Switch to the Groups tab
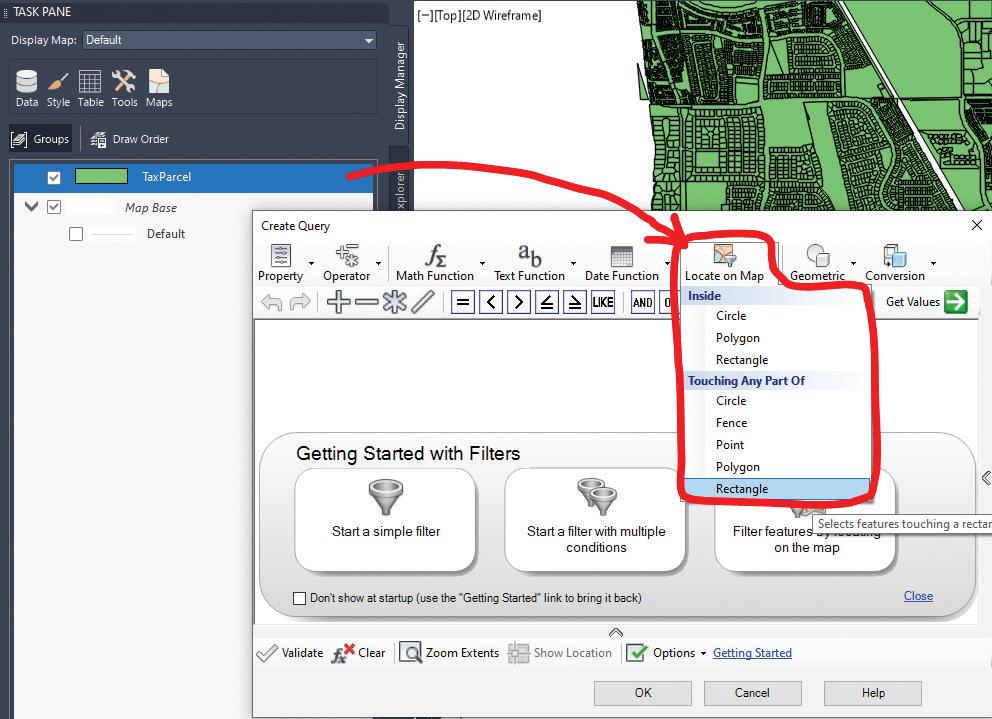992x719 pixels. tap(40, 139)
